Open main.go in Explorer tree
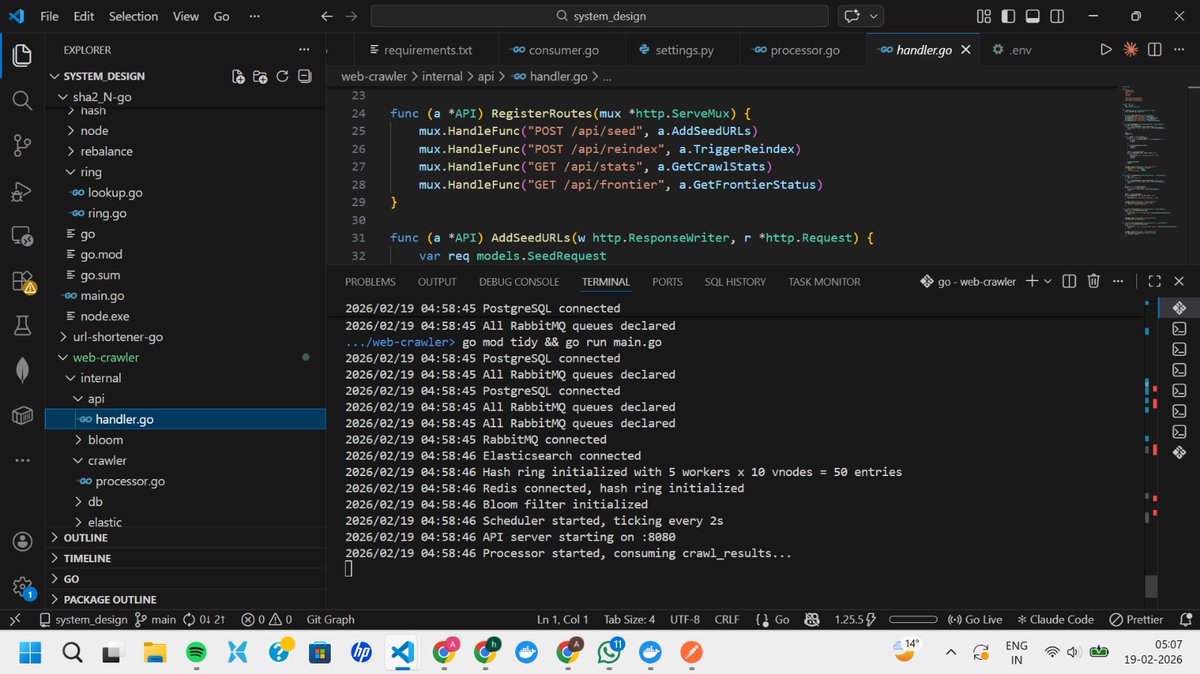This screenshot has height=674, width=1200. click(103, 296)
